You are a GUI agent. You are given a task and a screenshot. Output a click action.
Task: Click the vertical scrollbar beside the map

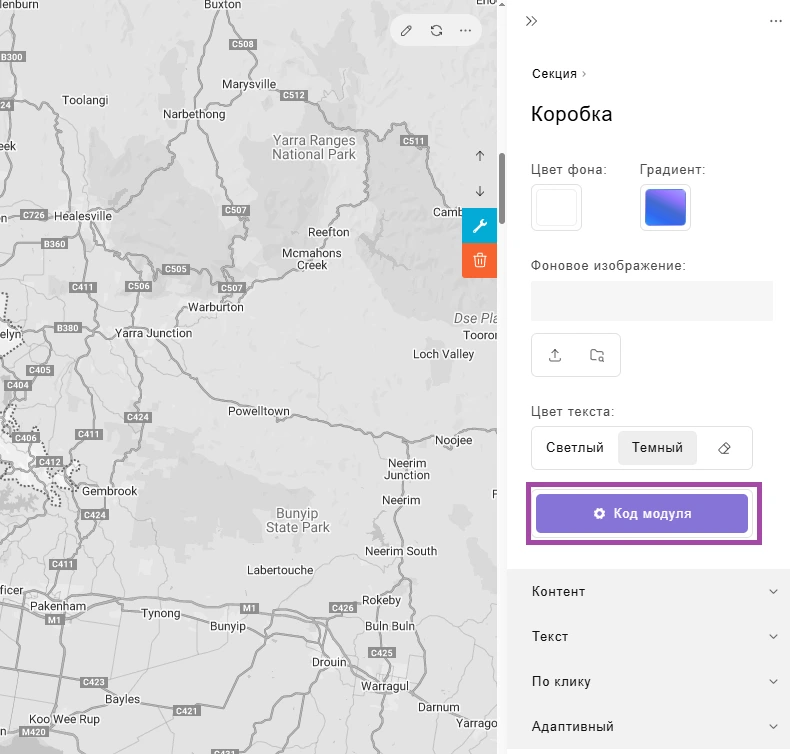[502, 188]
